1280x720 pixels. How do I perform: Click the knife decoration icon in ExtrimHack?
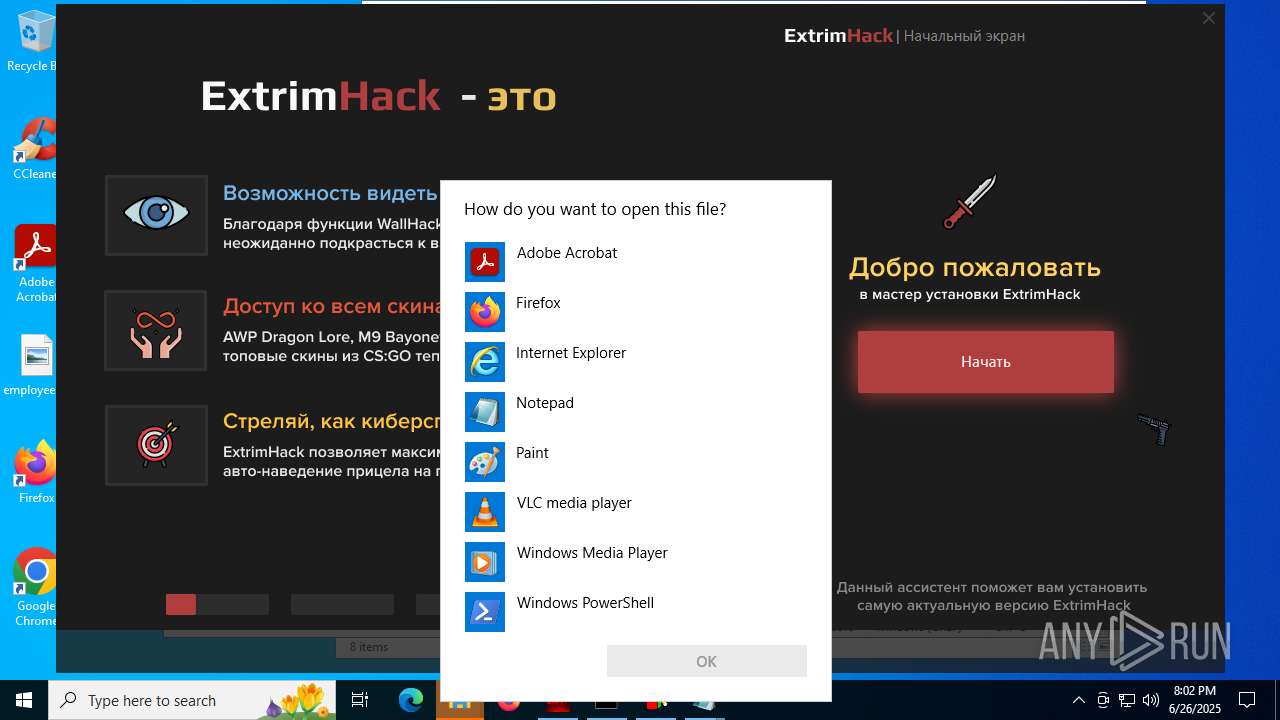pyautogui.click(x=970, y=202)
